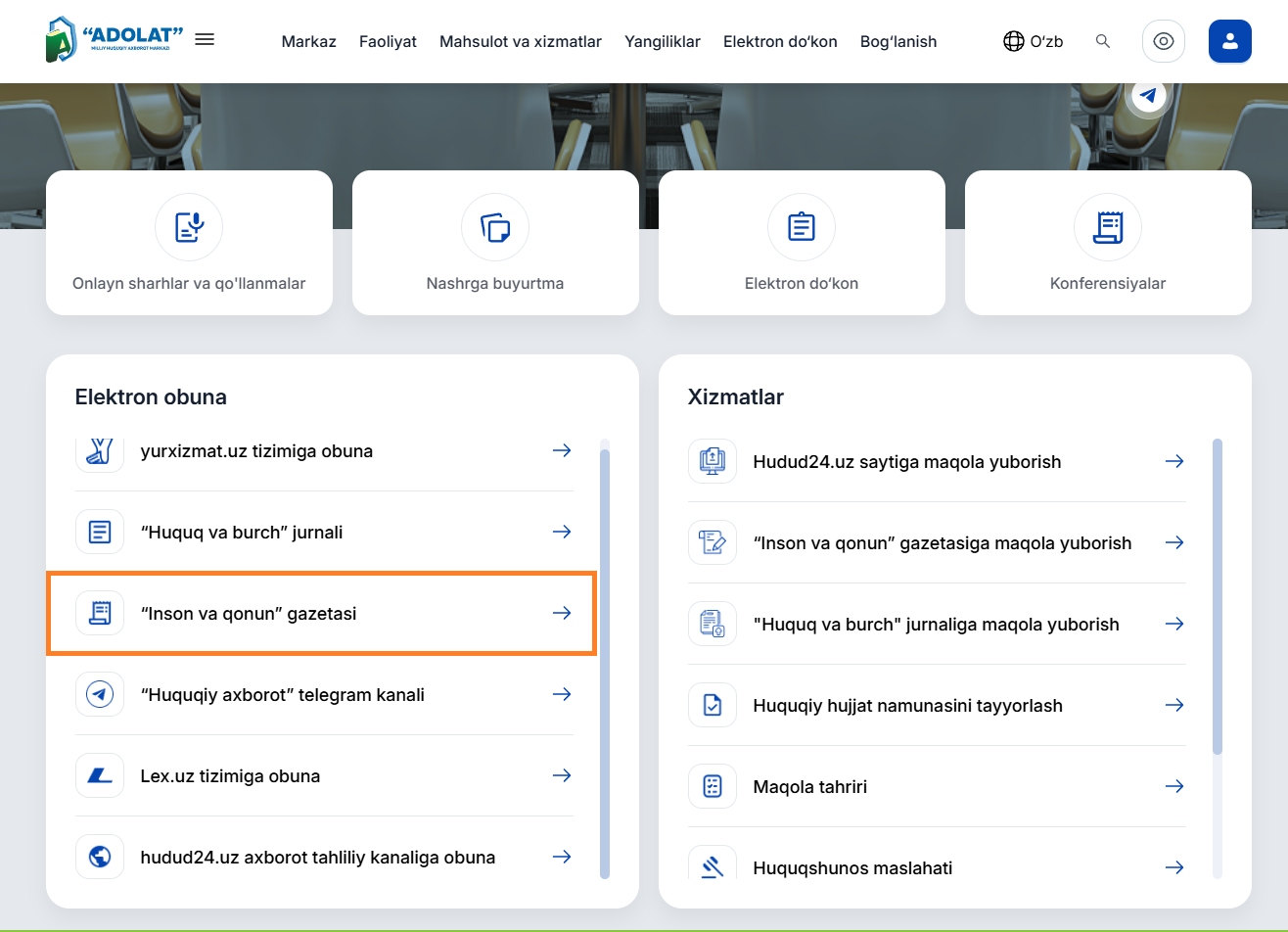
Task: Open Onlayn sharhlar va qo'llanmalar card
Action: (x=189, y=243)
